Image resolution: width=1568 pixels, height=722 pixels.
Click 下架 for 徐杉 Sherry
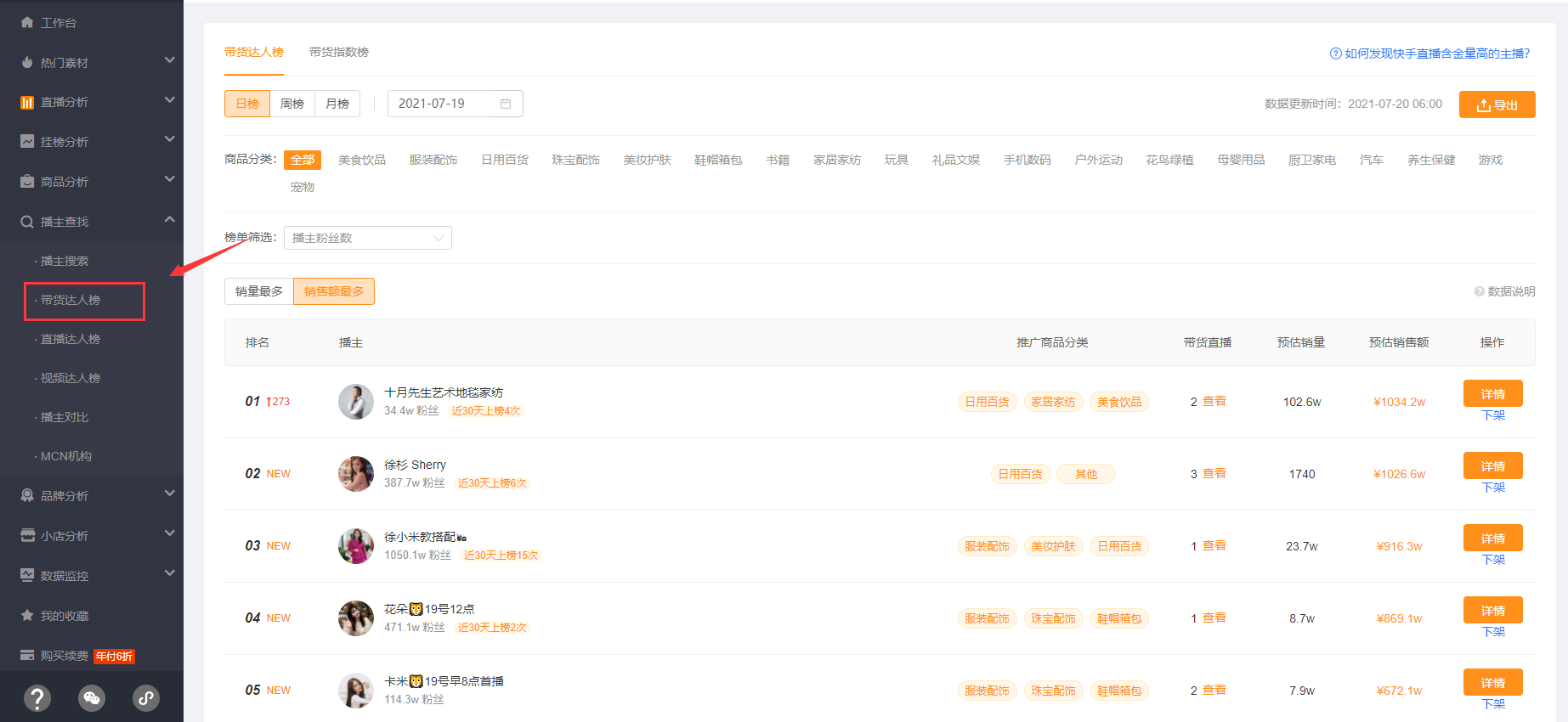pyautogui.click(x=1493, y=488)
